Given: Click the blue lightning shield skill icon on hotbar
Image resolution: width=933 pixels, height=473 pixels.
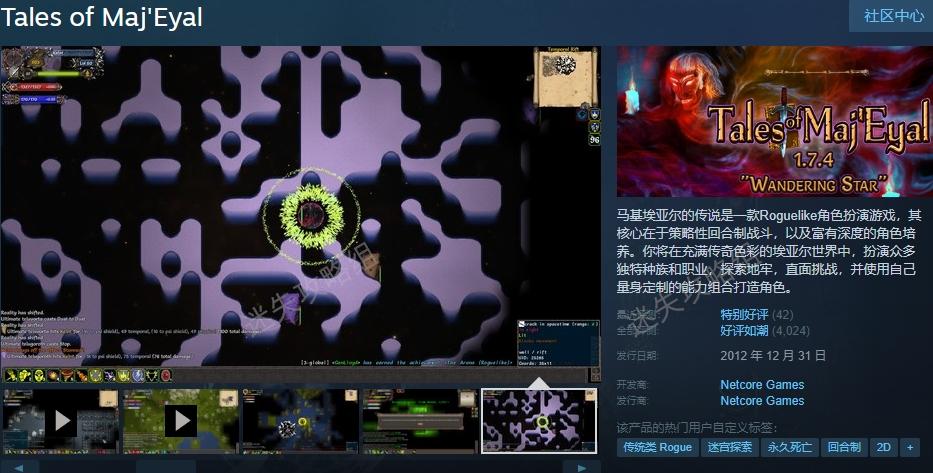Looking at the screenshot, I should (x=138, y=375).
